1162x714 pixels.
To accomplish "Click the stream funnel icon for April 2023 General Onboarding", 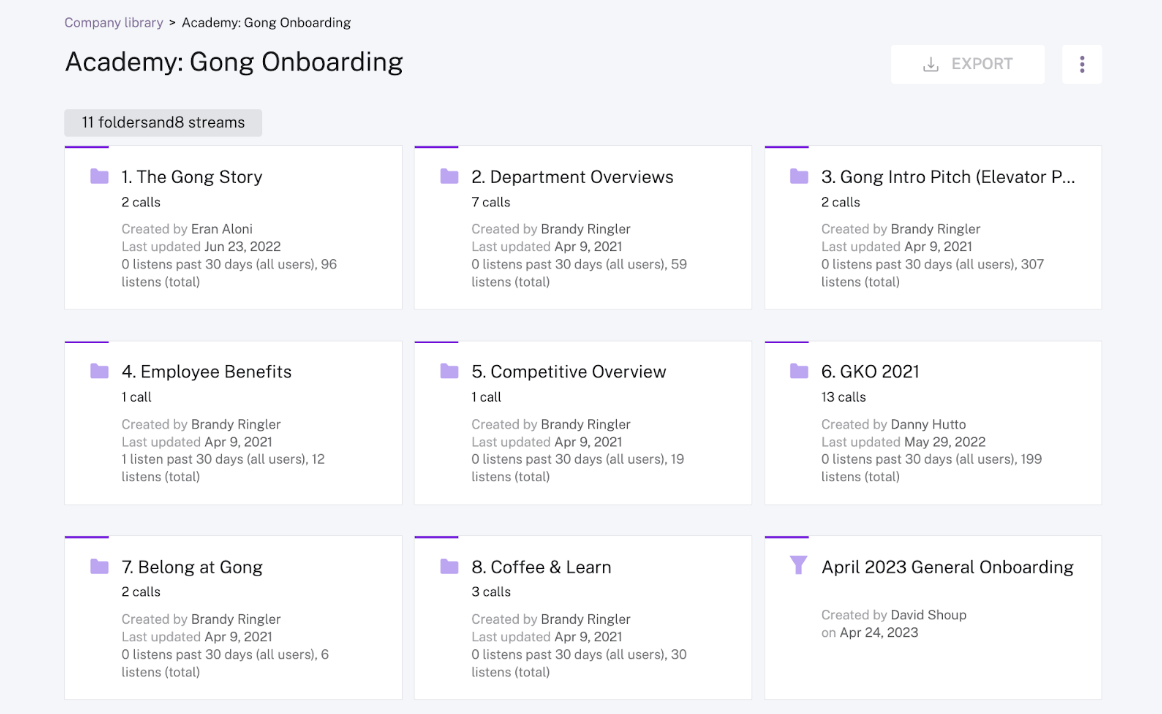I will pyautogui.click(x=798, y=566).
